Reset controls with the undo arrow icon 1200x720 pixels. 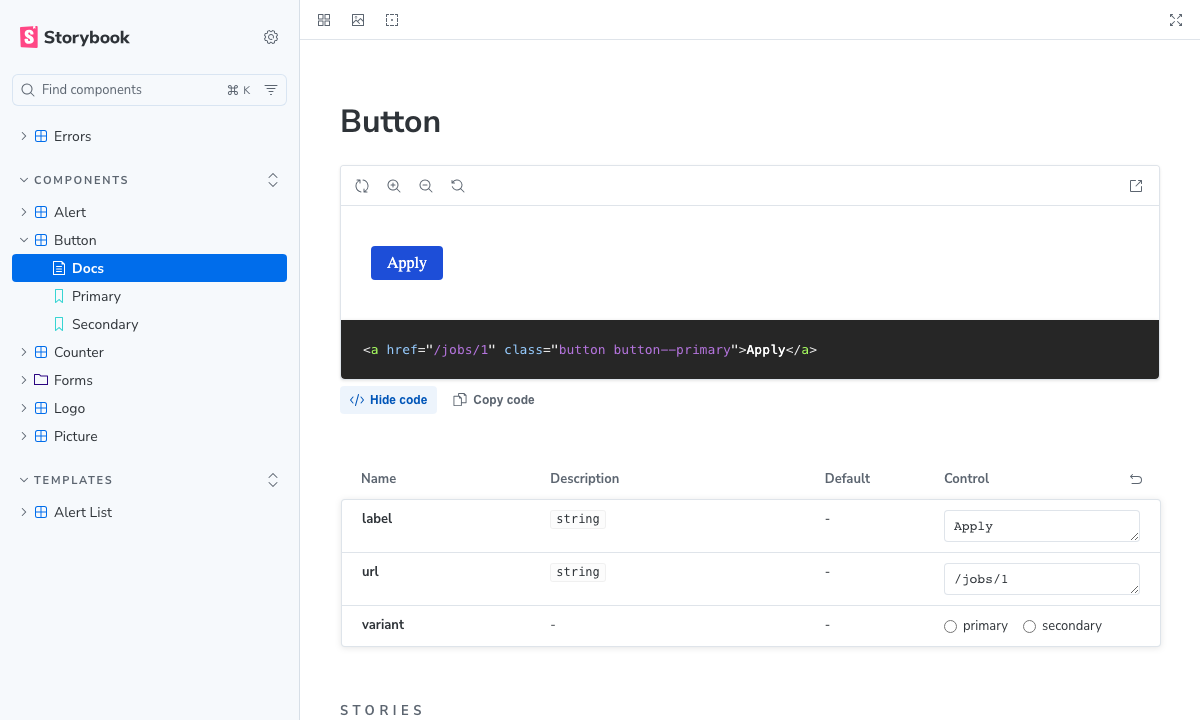point(1136,479)
